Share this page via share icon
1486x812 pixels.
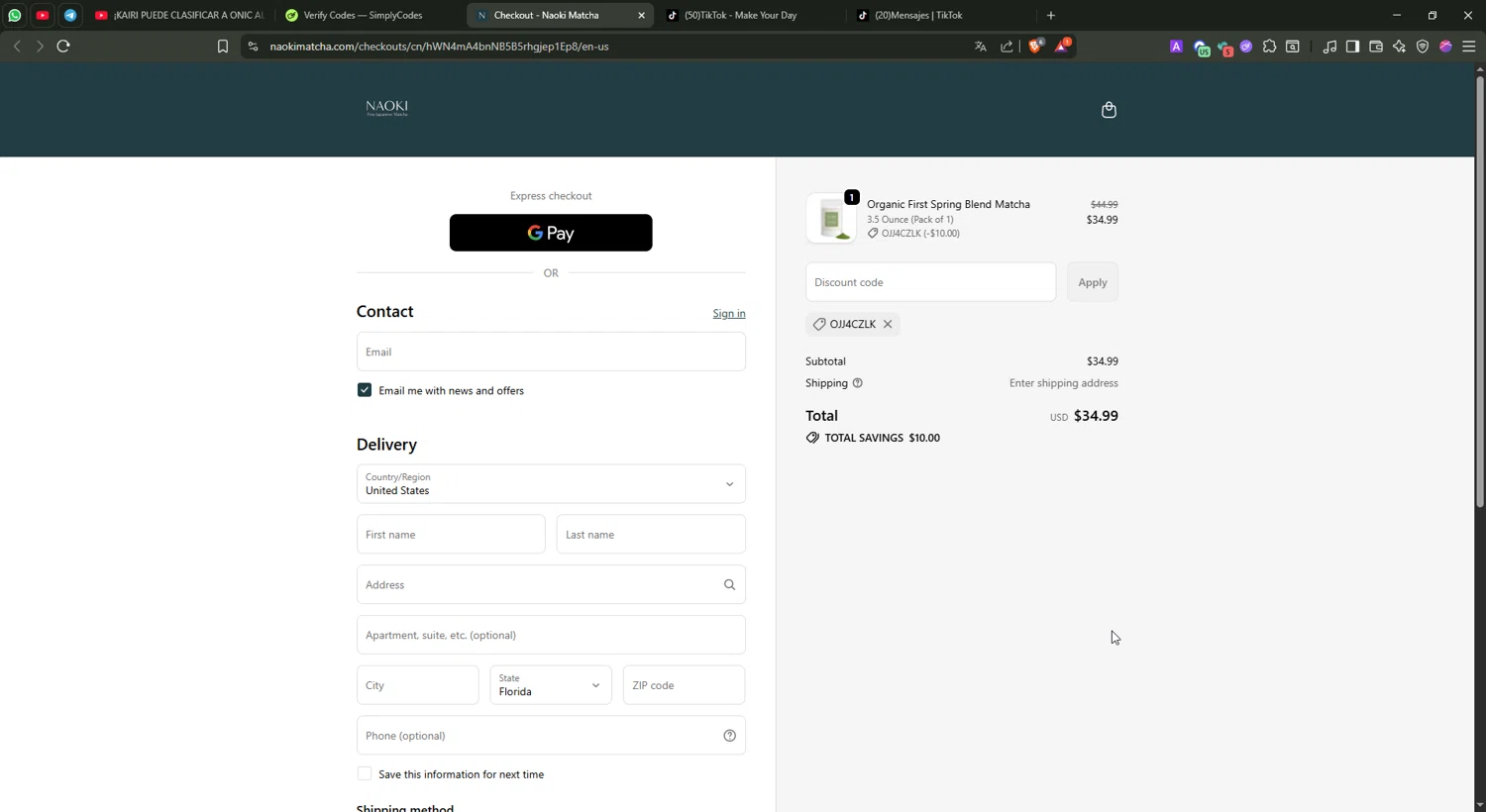pyautogui.click(x=1008, y=47)
